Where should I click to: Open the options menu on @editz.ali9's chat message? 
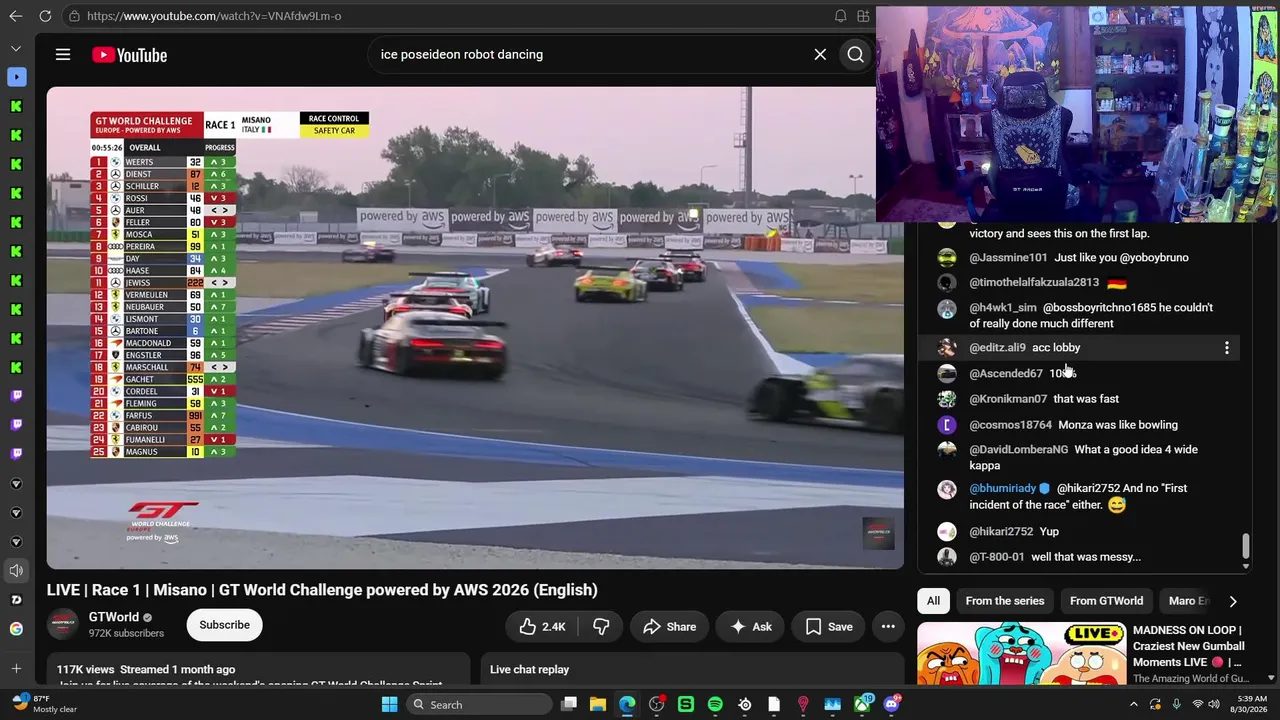[x=1227, y=348]
